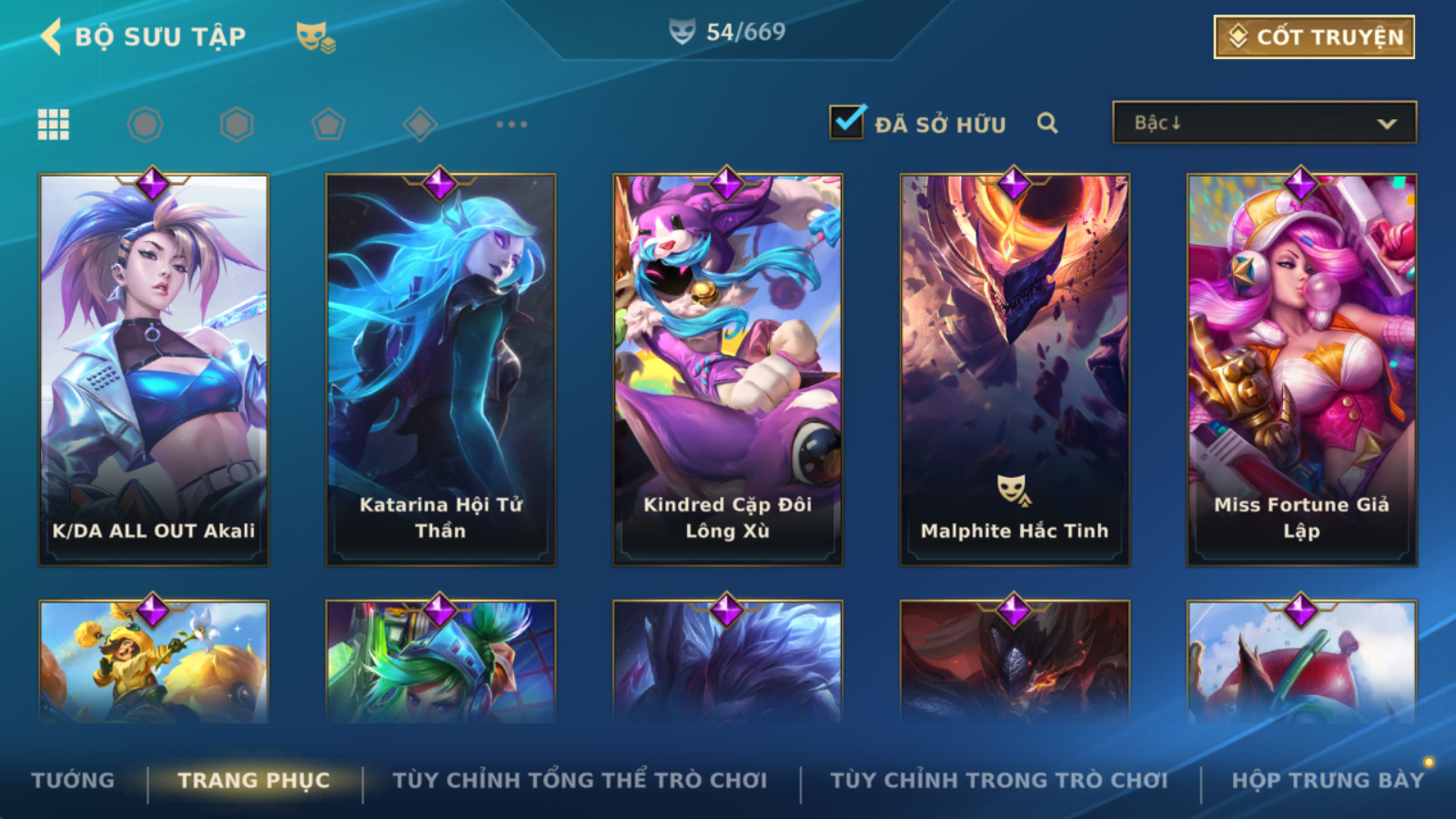The height and width of the screenshot is (819, 1456).
Task: Open the gold mask collection icon
Action: coord(315,37)
